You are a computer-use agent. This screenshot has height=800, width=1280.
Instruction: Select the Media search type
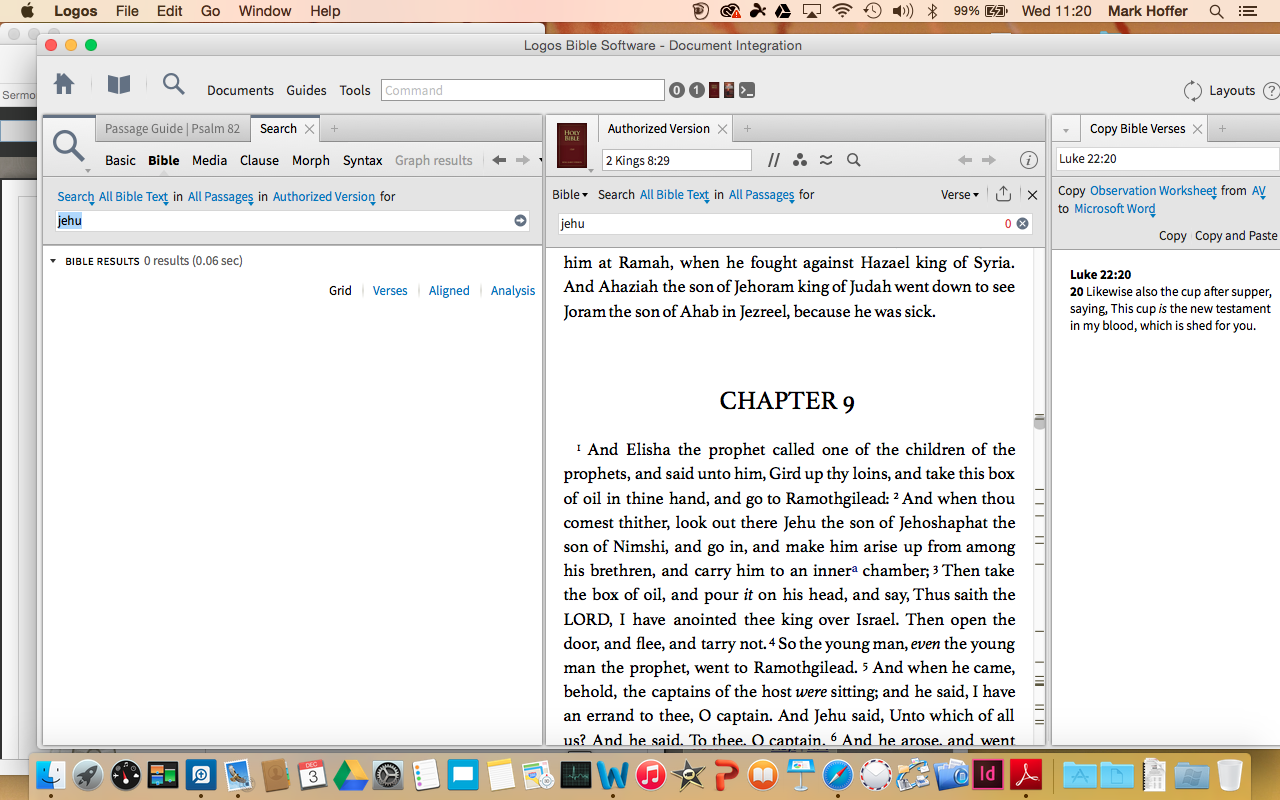tap(209, 160)
